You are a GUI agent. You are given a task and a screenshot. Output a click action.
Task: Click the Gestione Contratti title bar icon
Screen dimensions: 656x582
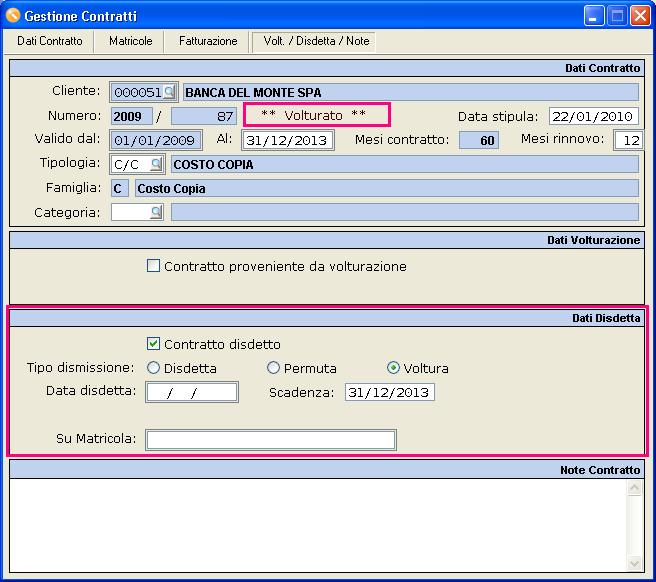[13, 15]
